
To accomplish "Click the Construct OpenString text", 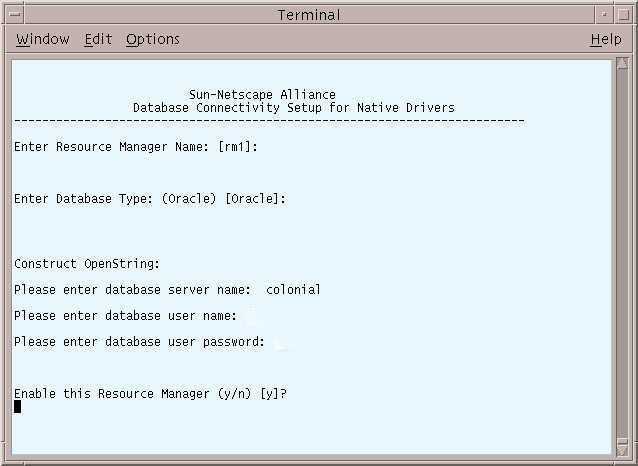I will [87, 264].
